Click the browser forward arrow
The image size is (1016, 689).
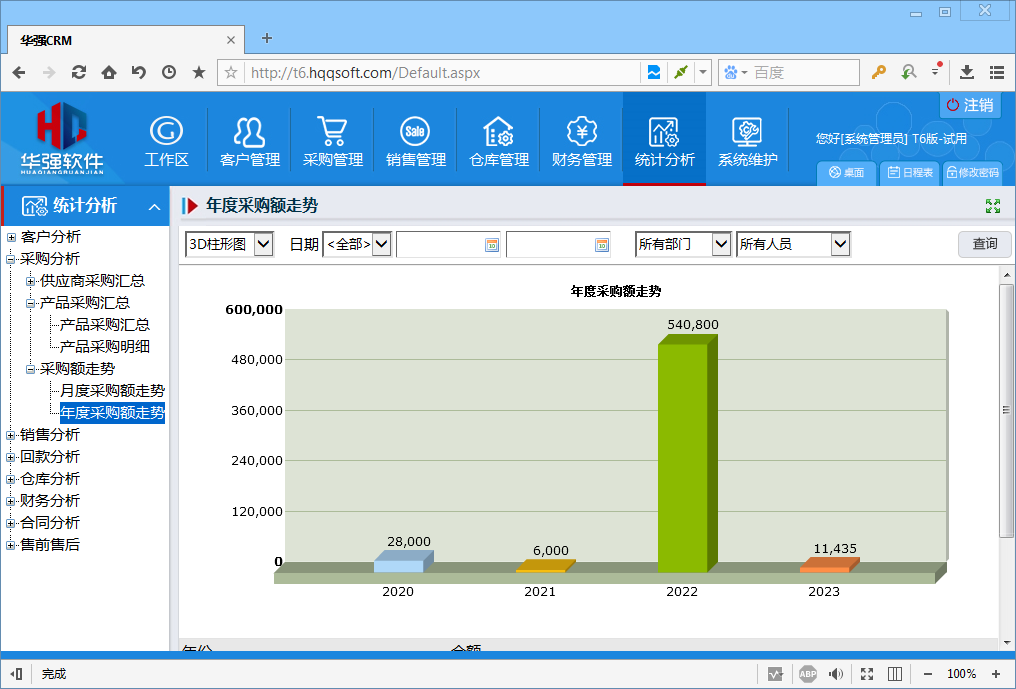pos(49,73)
